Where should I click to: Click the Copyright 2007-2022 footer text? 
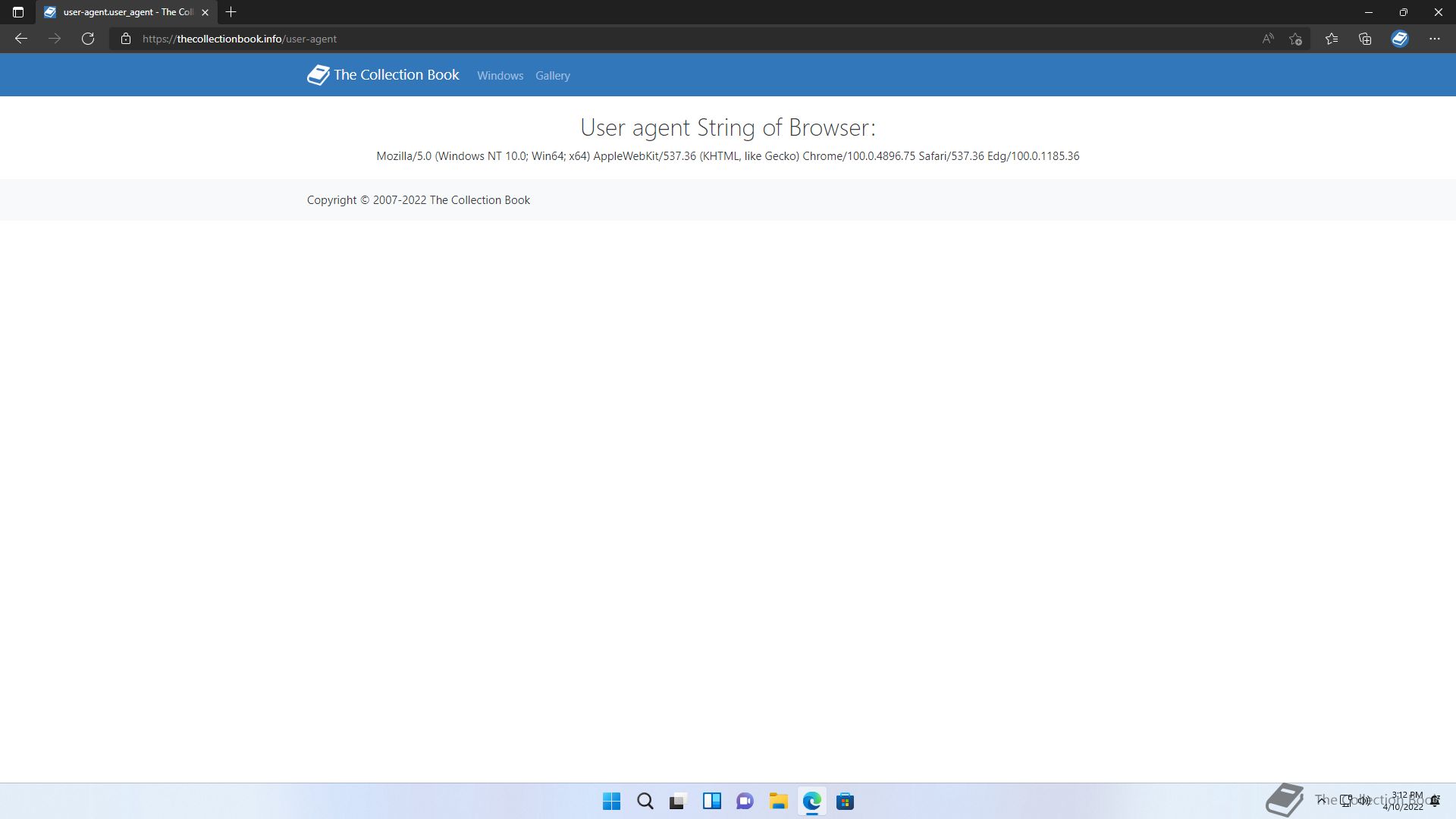[419, 200]
